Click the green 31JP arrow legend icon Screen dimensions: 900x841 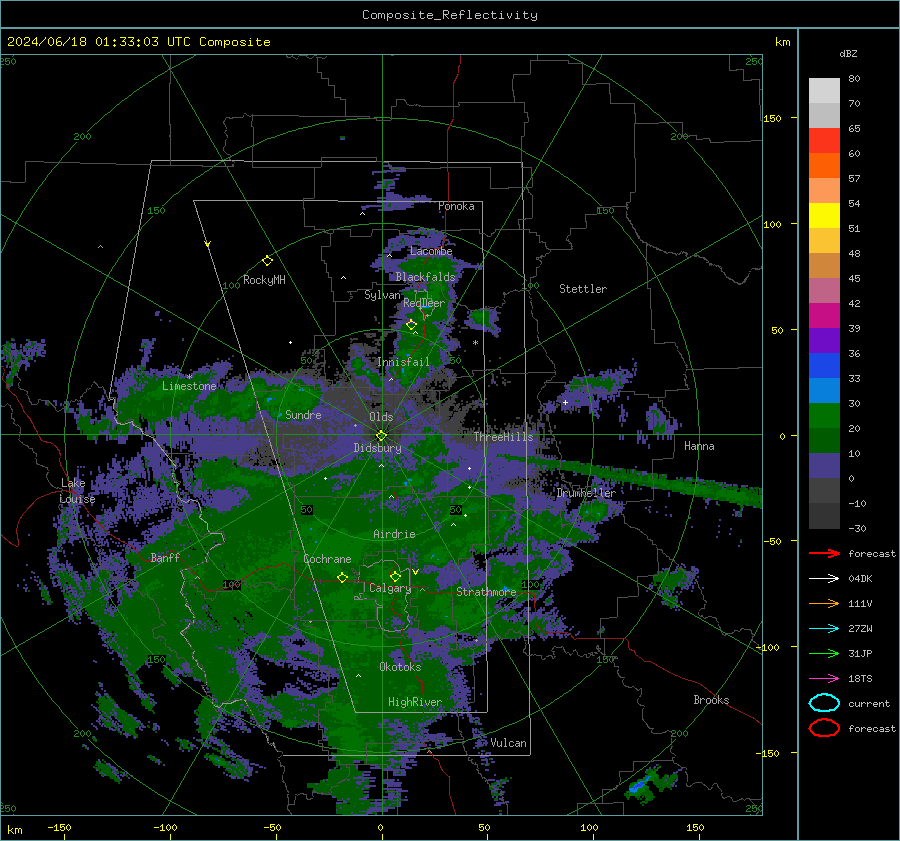(x=824, y=653)
